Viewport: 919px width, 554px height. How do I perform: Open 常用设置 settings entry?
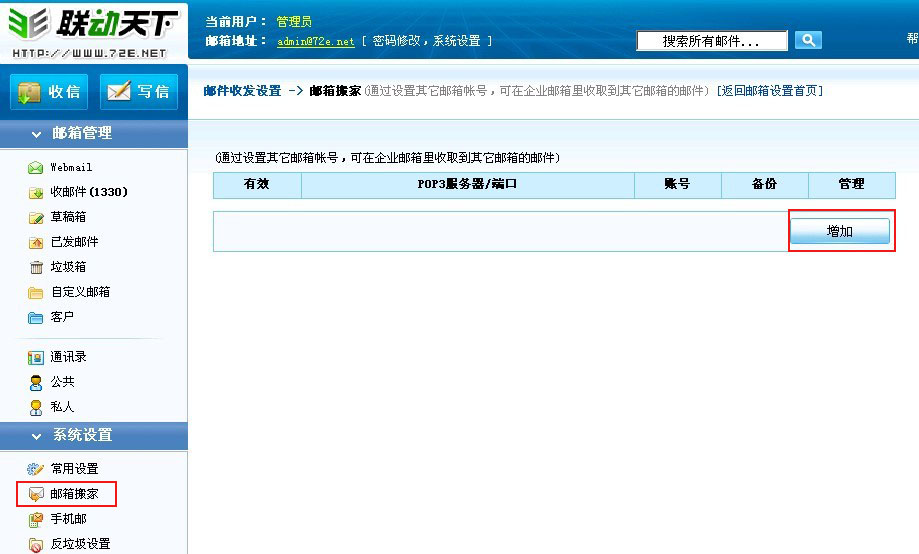[74, 468]
